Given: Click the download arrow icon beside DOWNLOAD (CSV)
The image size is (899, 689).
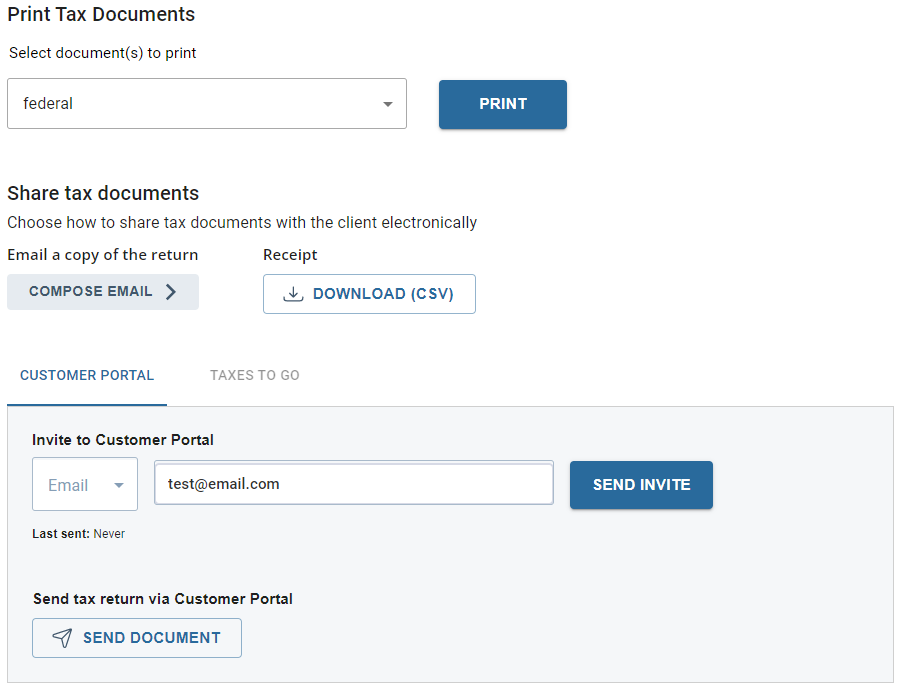Looking at the screenshot, I should click(x=293, y=294).
